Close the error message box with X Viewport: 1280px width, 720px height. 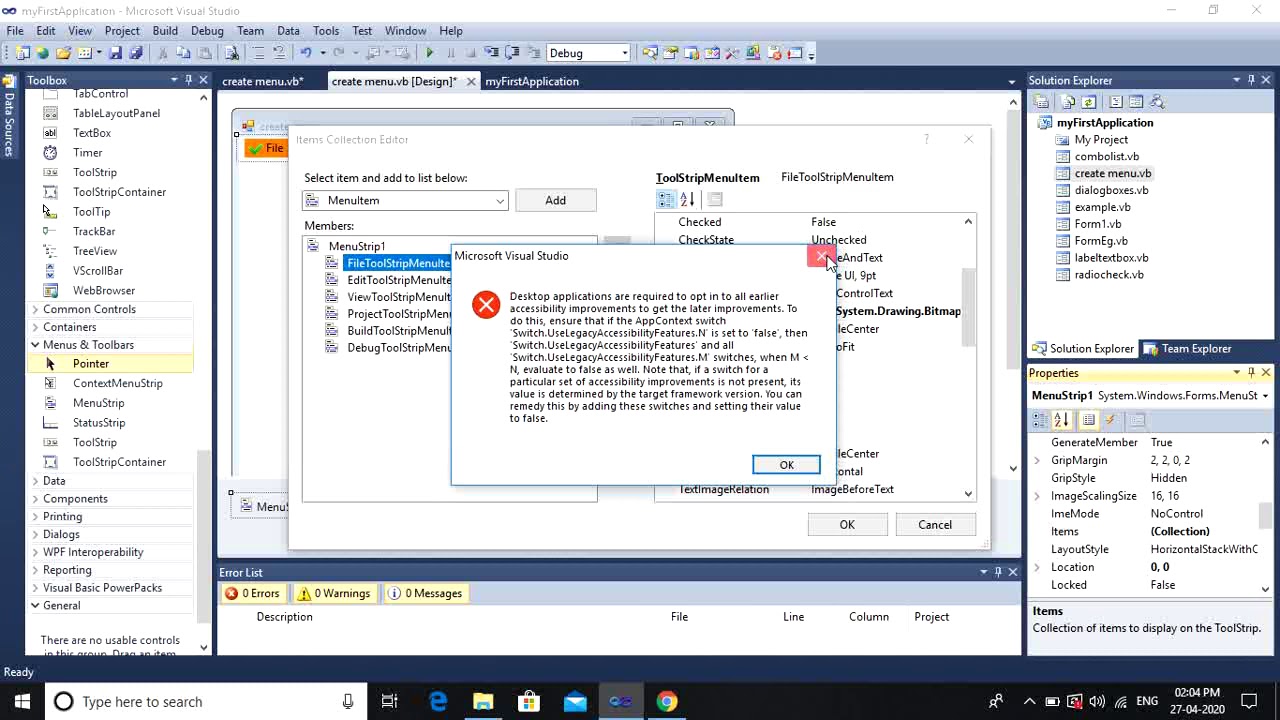click(821, 257)
